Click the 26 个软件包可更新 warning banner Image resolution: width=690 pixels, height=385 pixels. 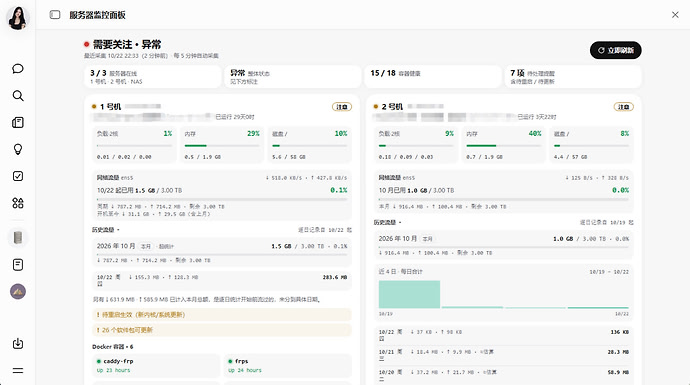pos(222,330)
